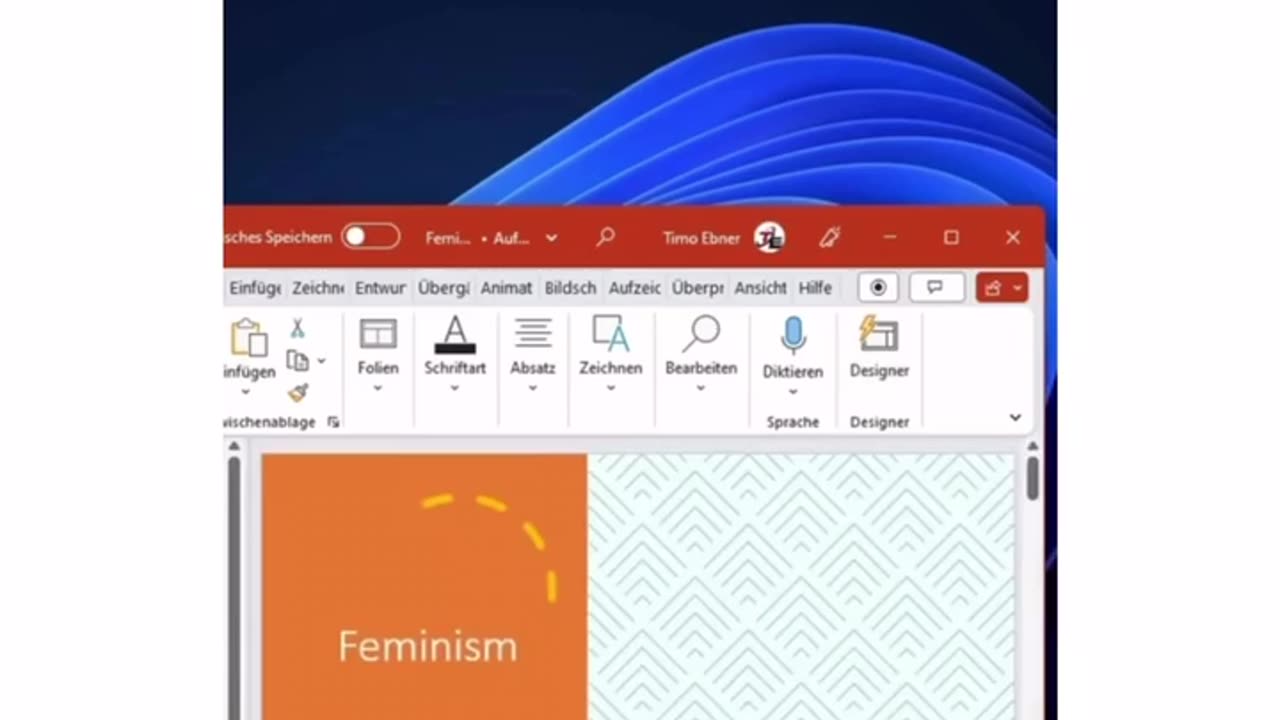Open the Hilfe tab

click(x=815, y=288)
